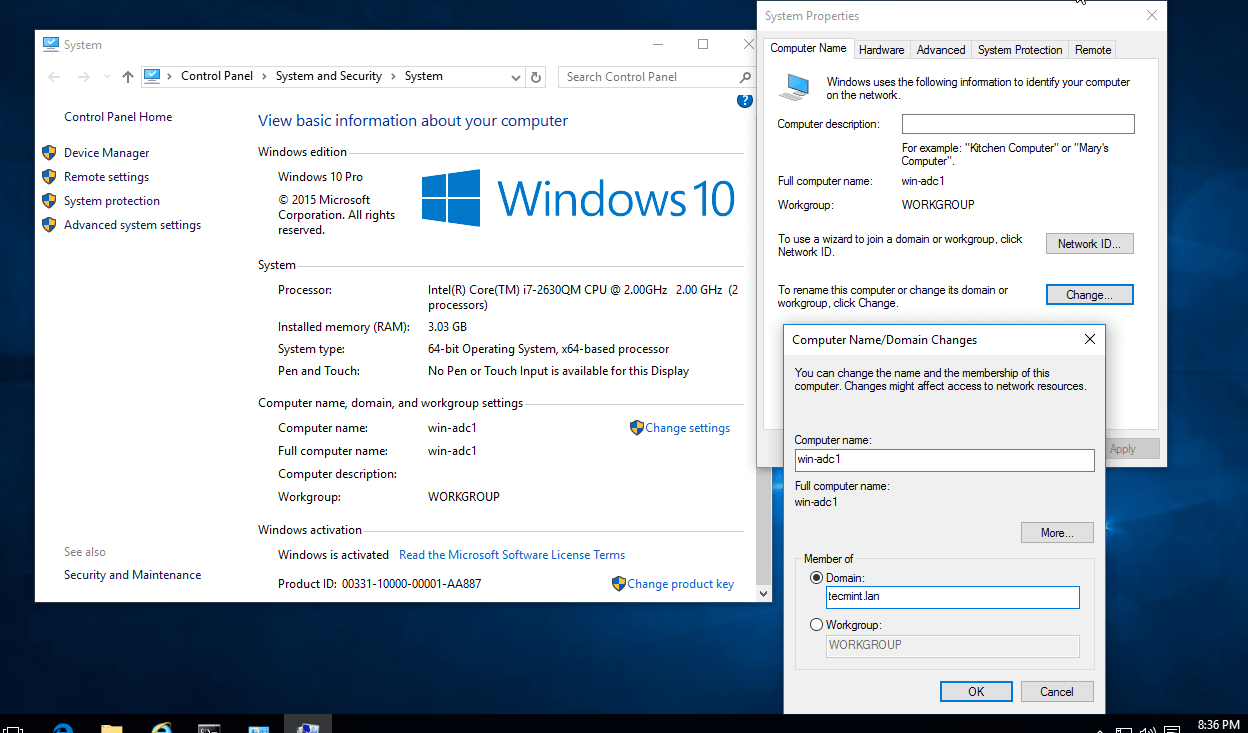Select the Domain radio button

coord(816,578)
